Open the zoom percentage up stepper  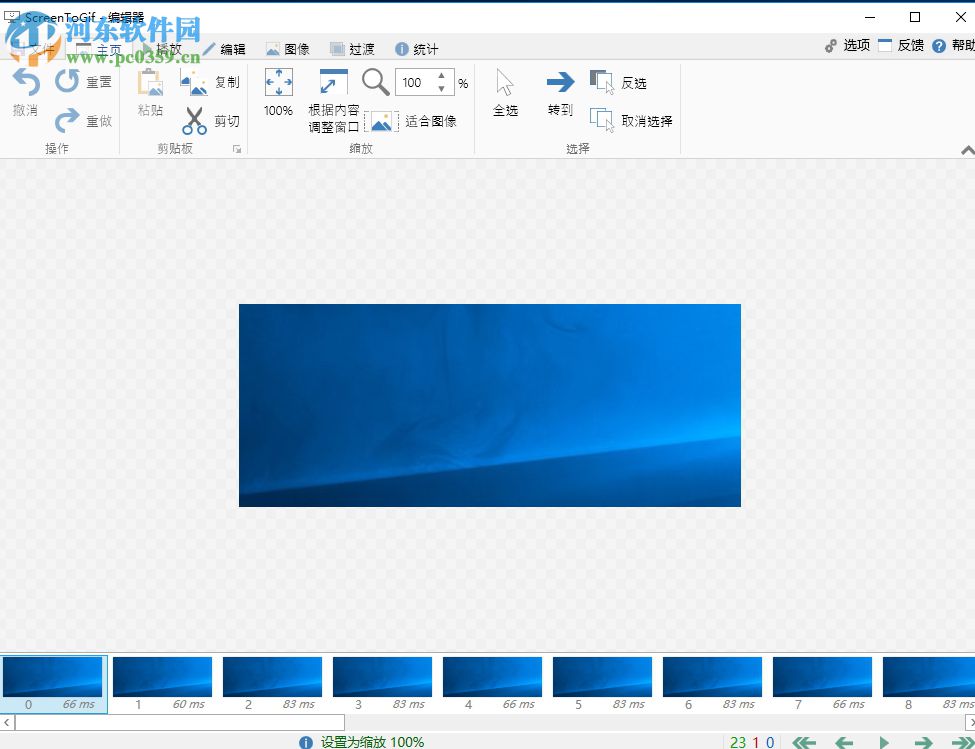(440, 76)
